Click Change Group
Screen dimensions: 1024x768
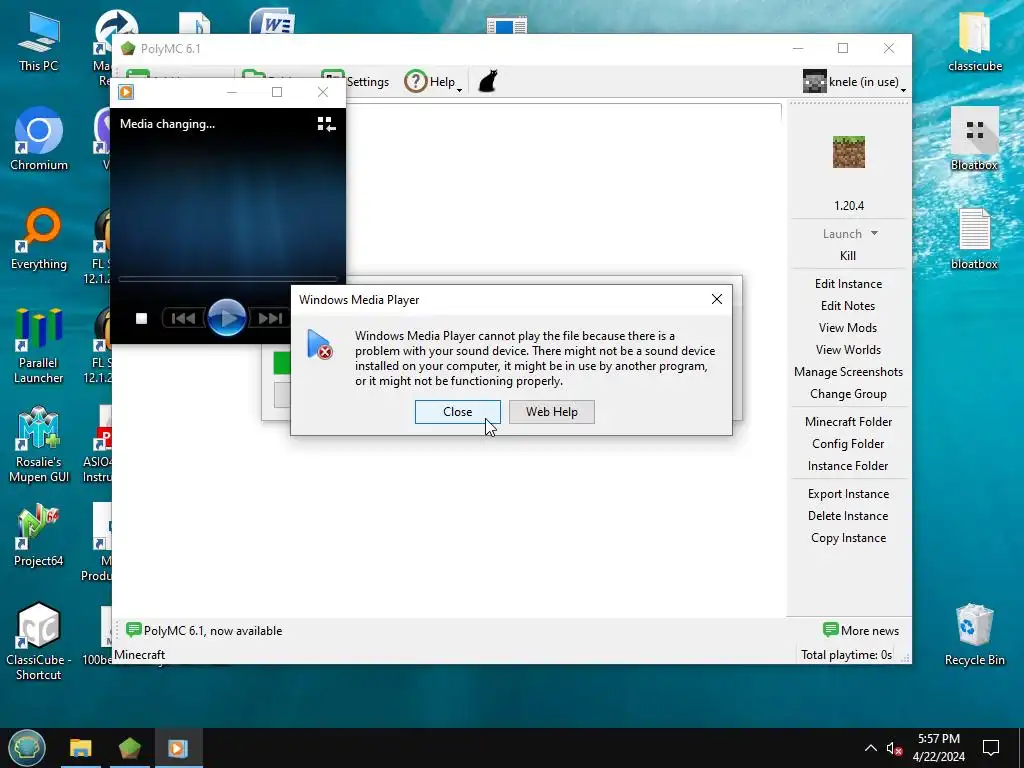848,394
